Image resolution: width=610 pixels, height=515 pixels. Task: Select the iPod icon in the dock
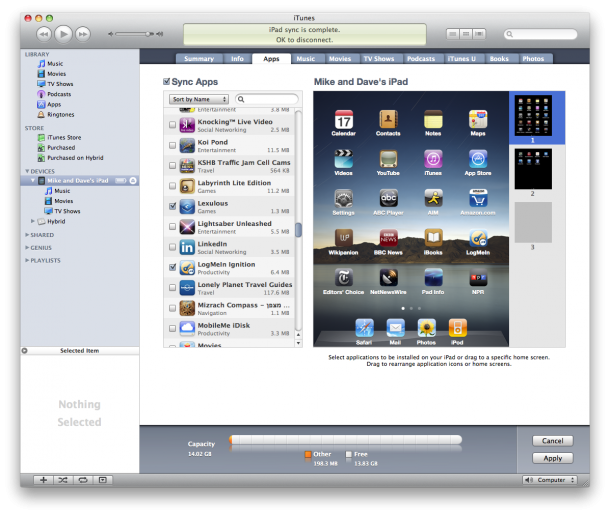pos(458,328)
